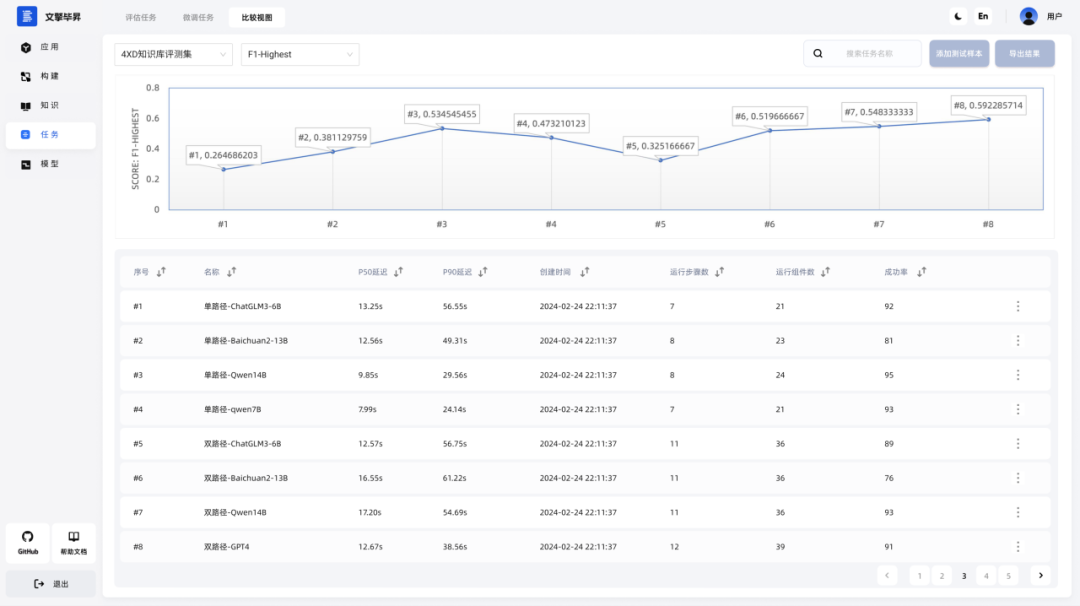
Task: Sort by creation time column arrows
Action: [x=585, y=272]
